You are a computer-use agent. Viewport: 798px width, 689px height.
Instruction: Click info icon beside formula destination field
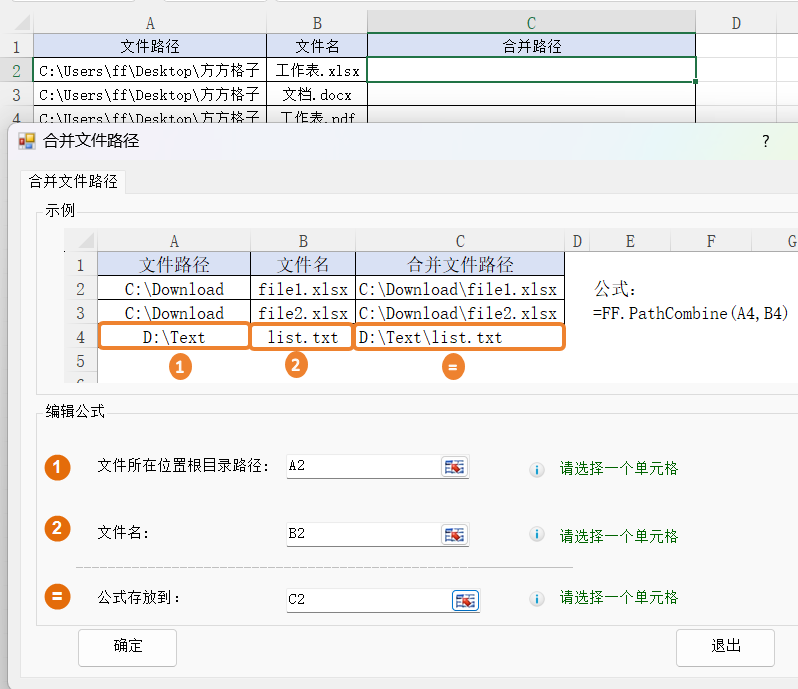coord(537,599)
